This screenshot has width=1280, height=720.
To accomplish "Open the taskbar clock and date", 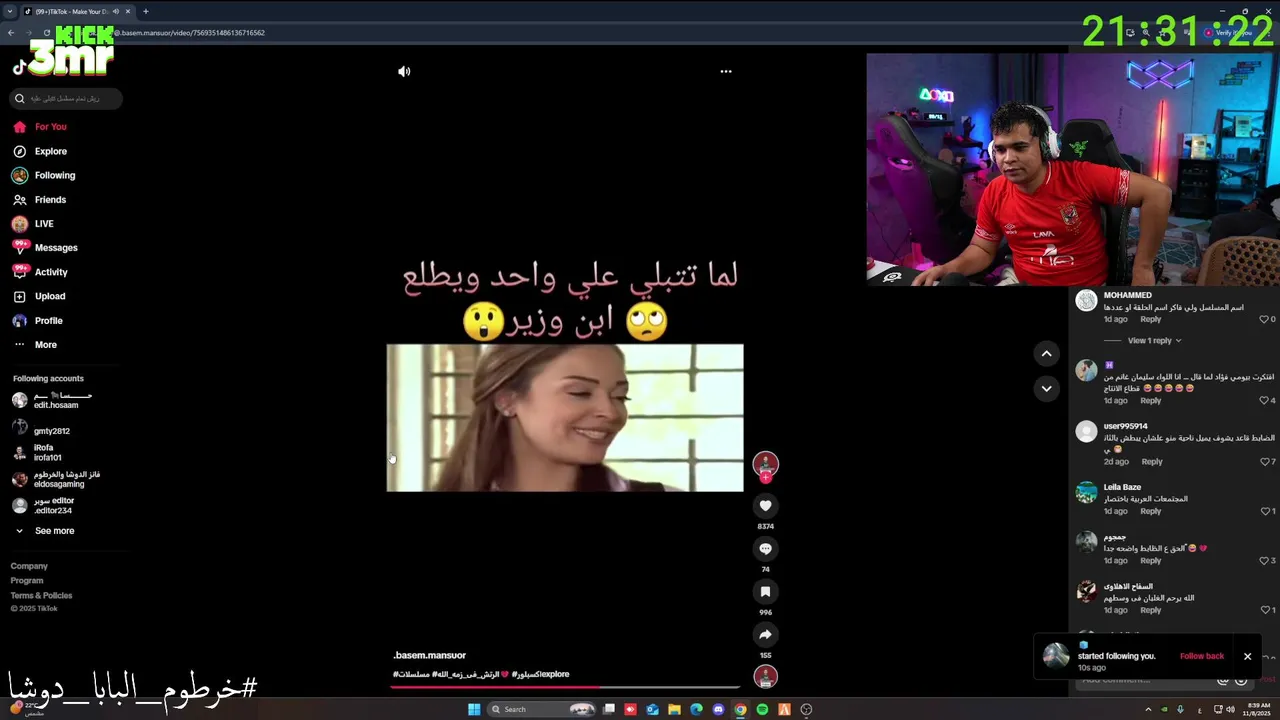I will click(x=1257, y=709).
